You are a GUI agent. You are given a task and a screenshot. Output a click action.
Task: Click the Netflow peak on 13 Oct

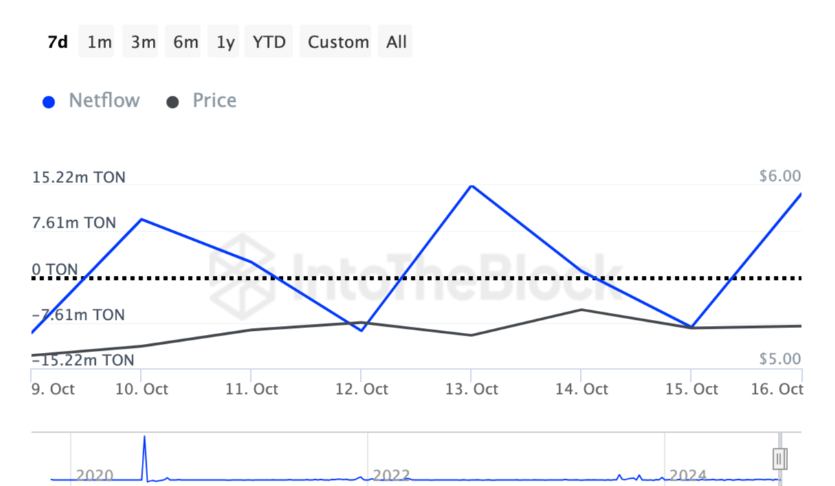(x=471, y=186)
